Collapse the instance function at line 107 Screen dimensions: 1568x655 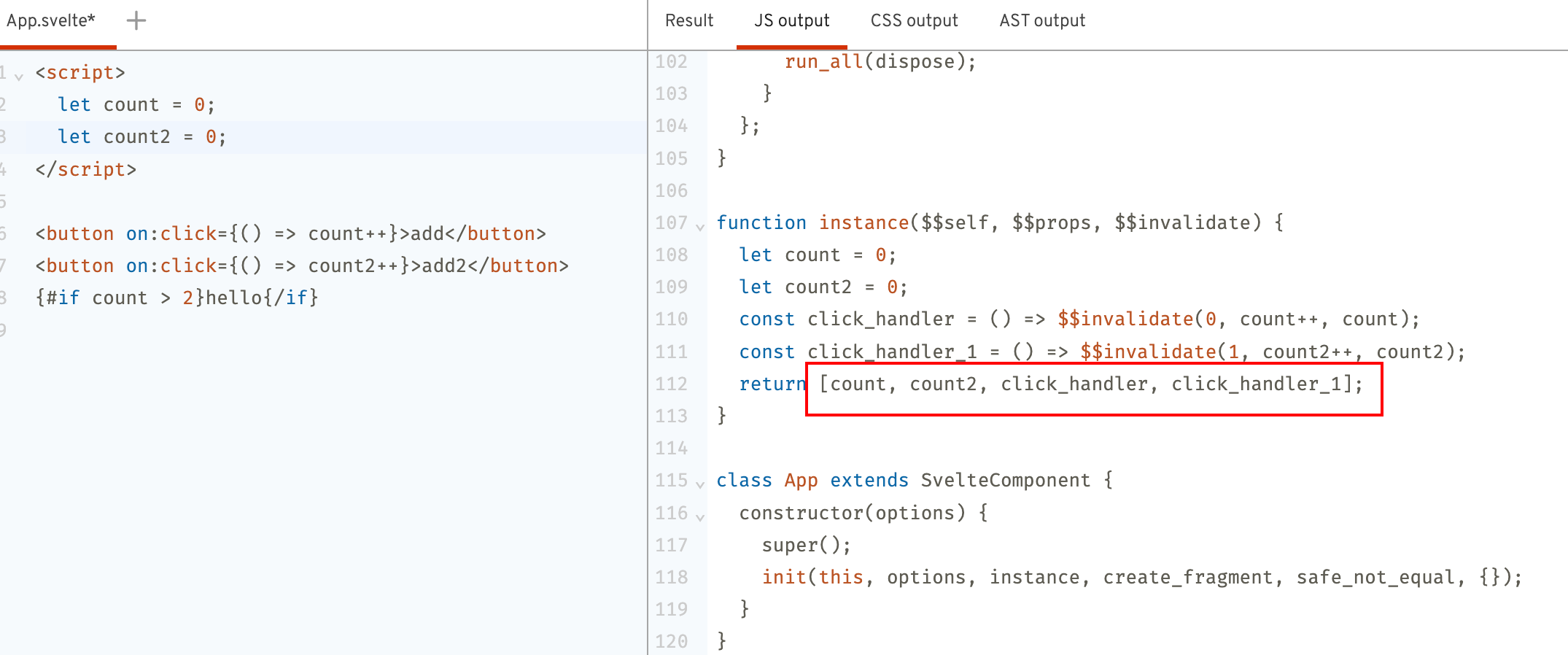pyautogui.click(x=700, y=226)
